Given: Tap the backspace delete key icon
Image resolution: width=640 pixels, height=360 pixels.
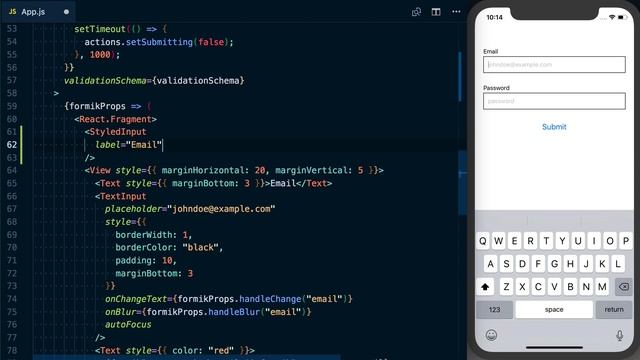Looking at the screenshot, I should [x=623, y=287].
